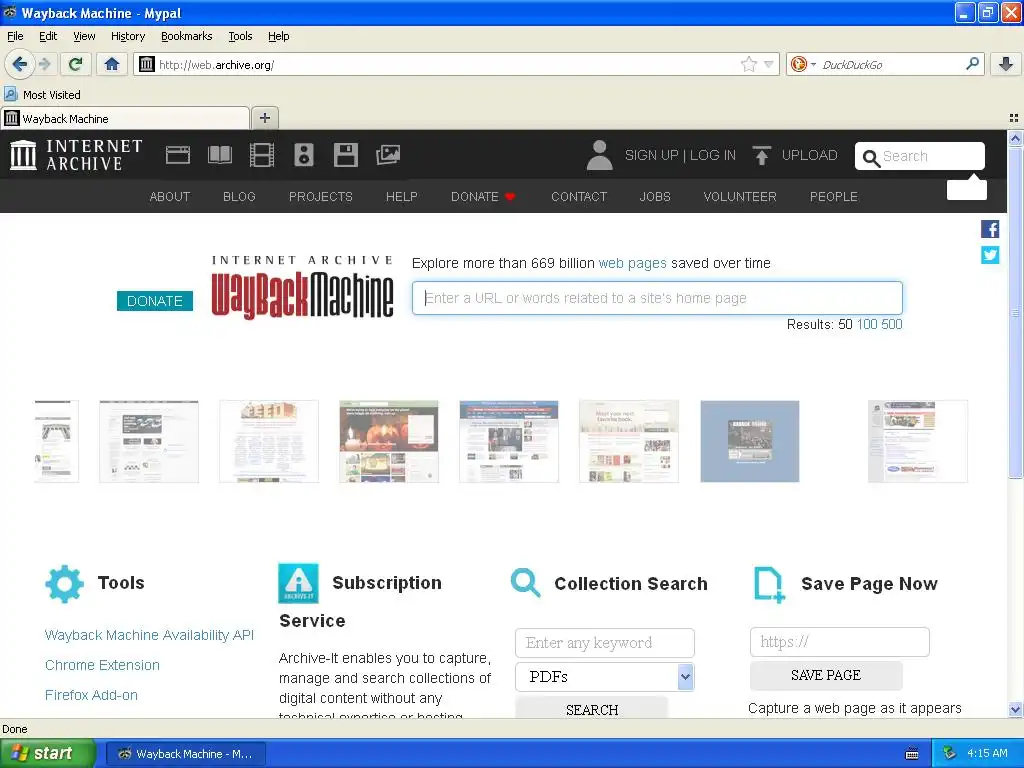1024x768 pixels.
Task: Open the File menu
Action: [15, 36]
